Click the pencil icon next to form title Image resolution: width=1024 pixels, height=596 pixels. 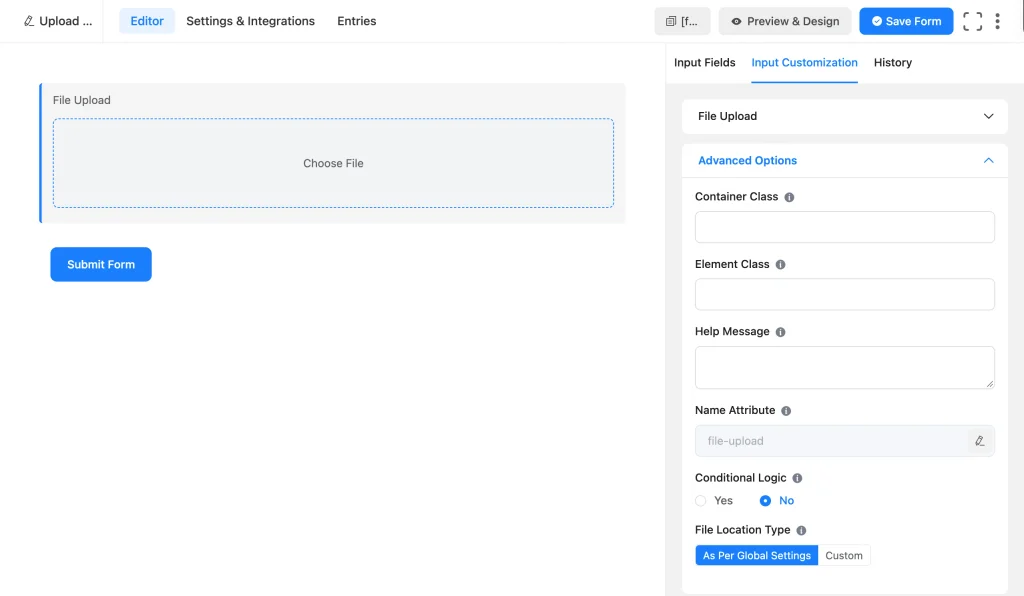29,21
